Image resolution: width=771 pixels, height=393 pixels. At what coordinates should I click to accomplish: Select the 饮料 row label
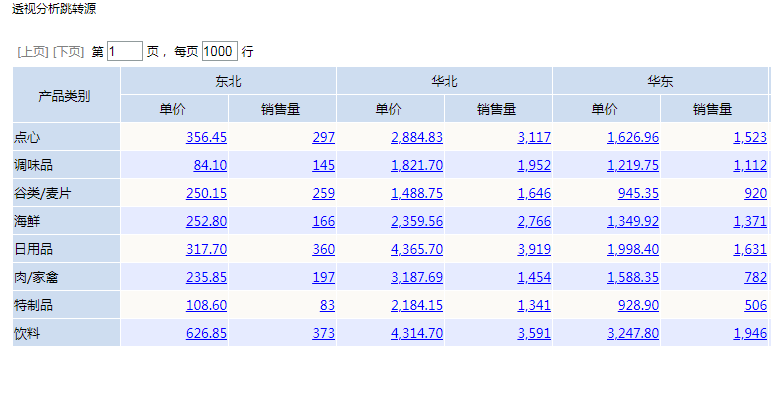pyautogui.click(x=66, y=333)
